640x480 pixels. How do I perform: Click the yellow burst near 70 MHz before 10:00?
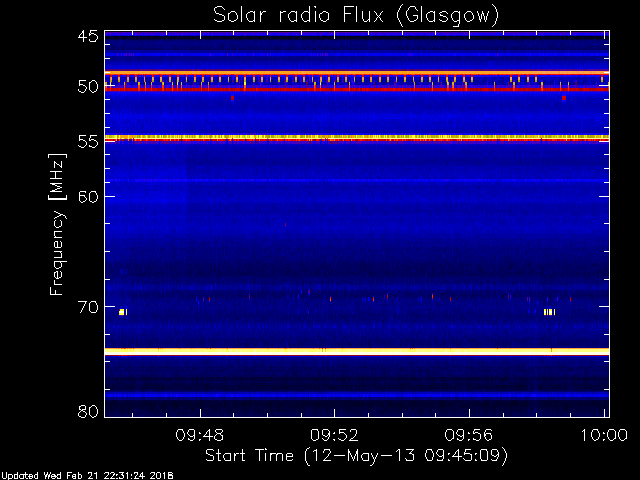(549, 312)
